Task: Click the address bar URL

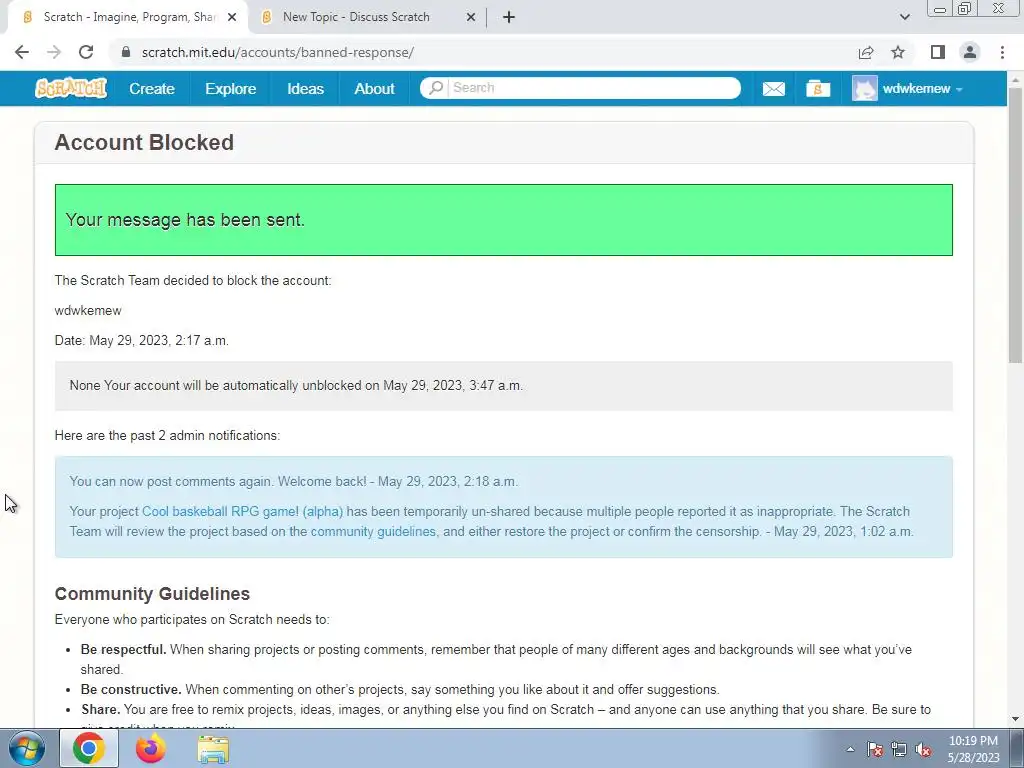Action: coord(278,52)
